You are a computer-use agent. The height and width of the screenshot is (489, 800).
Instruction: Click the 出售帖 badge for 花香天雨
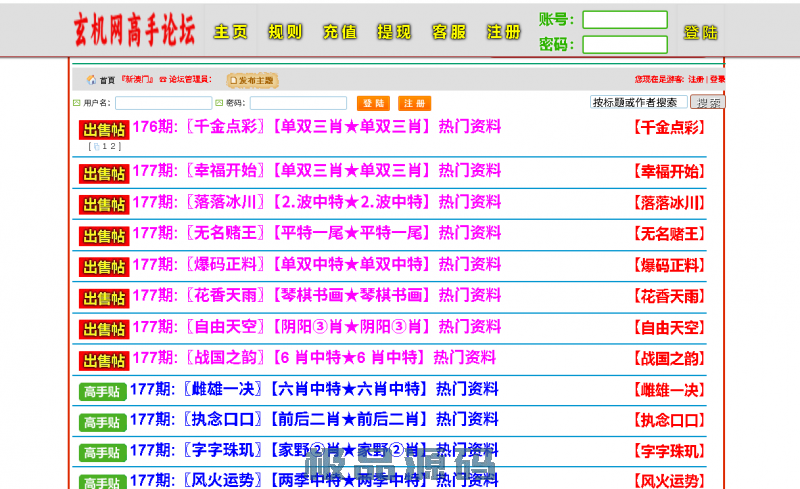[104, 298]
